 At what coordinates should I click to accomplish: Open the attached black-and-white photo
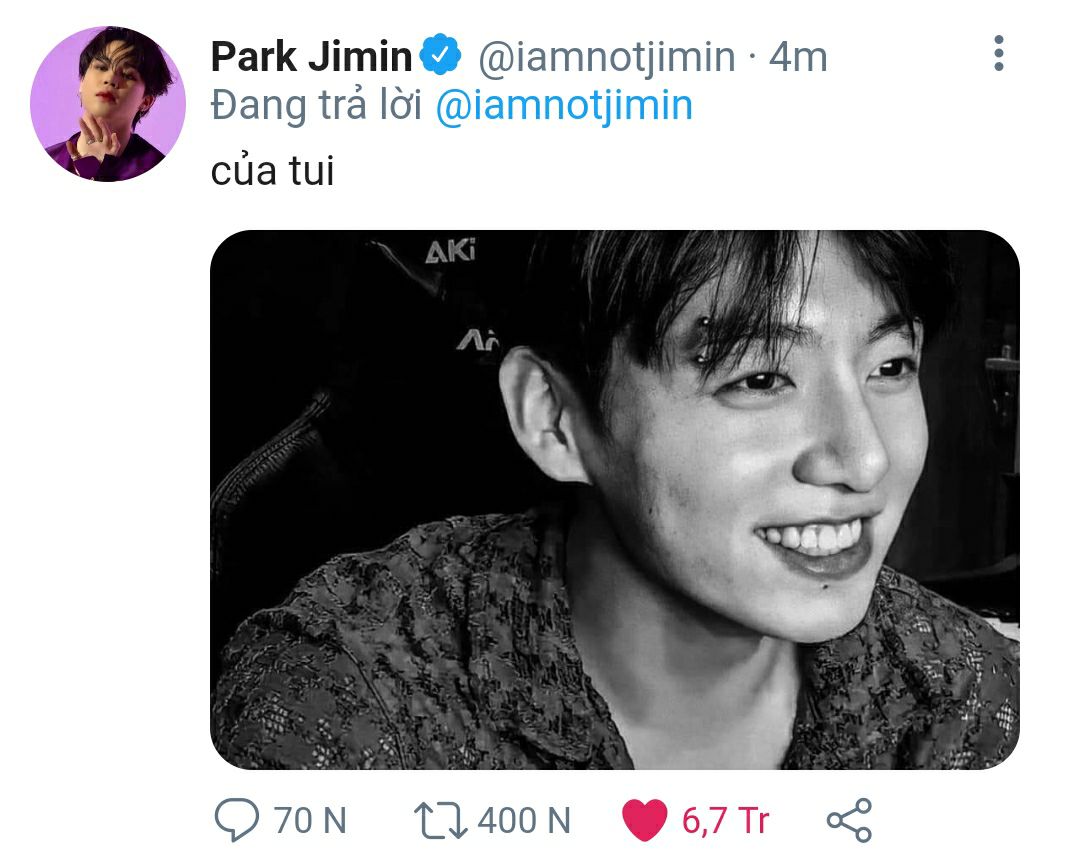614,499
